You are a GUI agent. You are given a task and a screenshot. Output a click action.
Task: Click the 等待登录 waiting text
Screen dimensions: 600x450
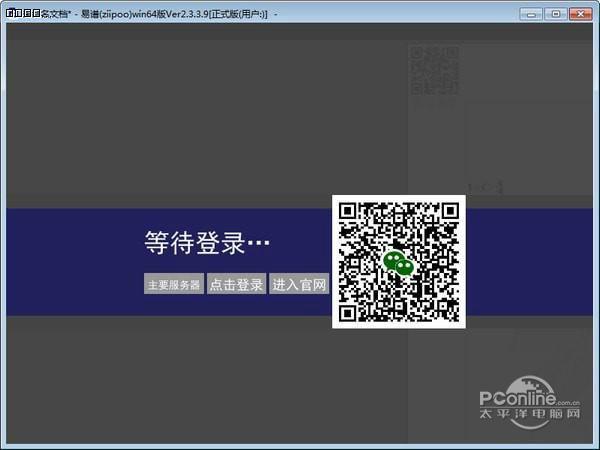click(207, 242)
